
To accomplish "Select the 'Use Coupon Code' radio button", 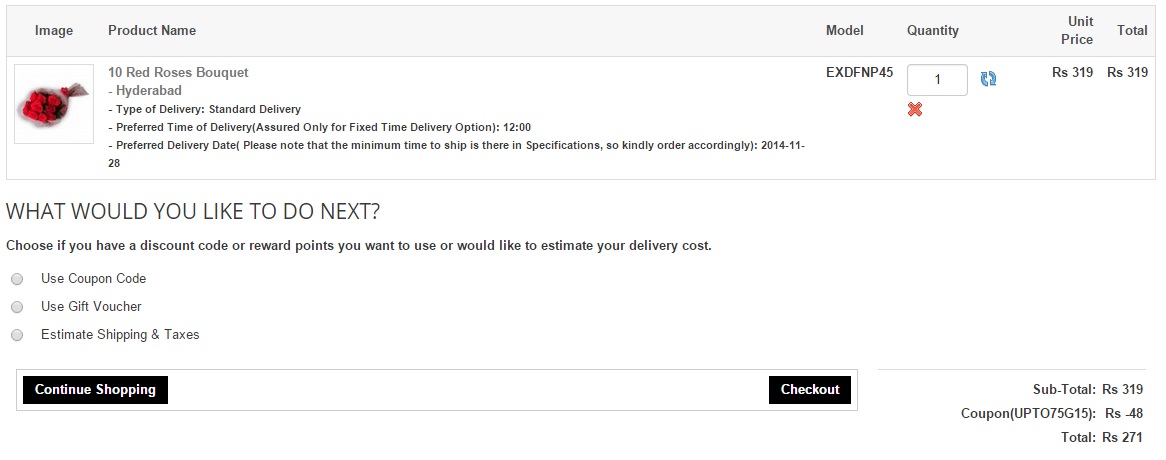I will pos(17,279).
